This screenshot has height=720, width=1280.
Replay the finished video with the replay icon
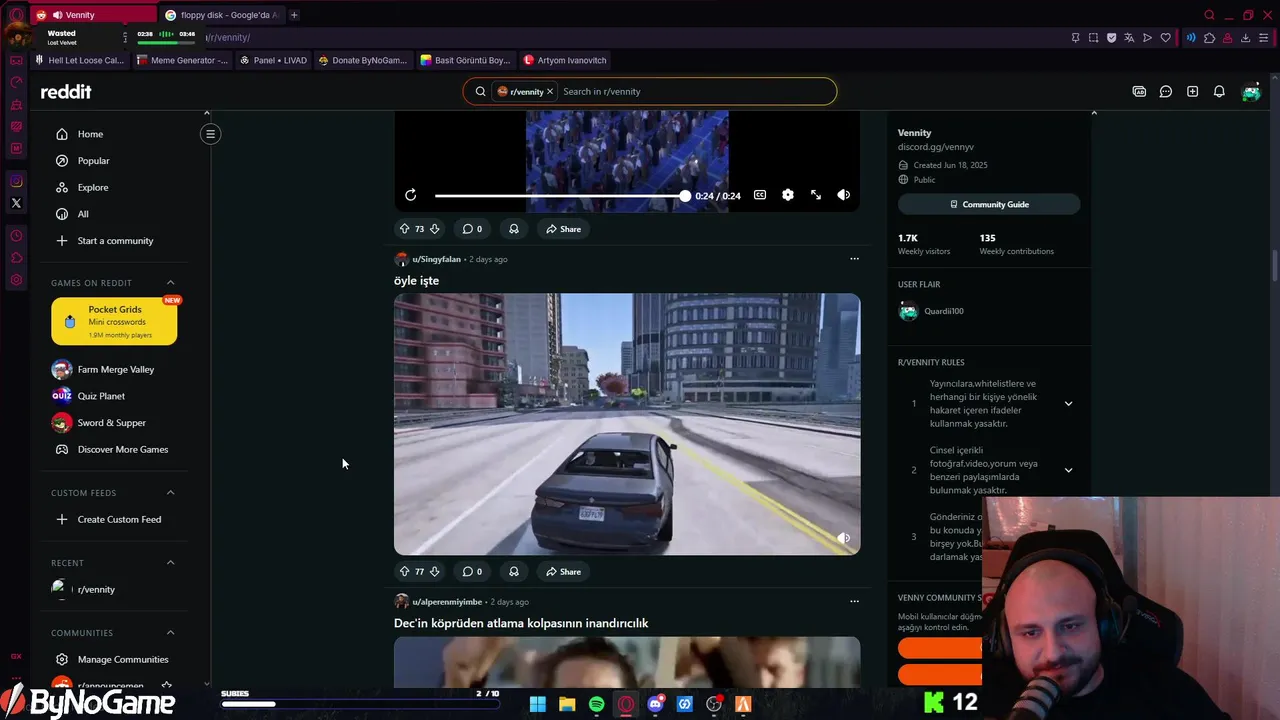[x=411, y=195]
